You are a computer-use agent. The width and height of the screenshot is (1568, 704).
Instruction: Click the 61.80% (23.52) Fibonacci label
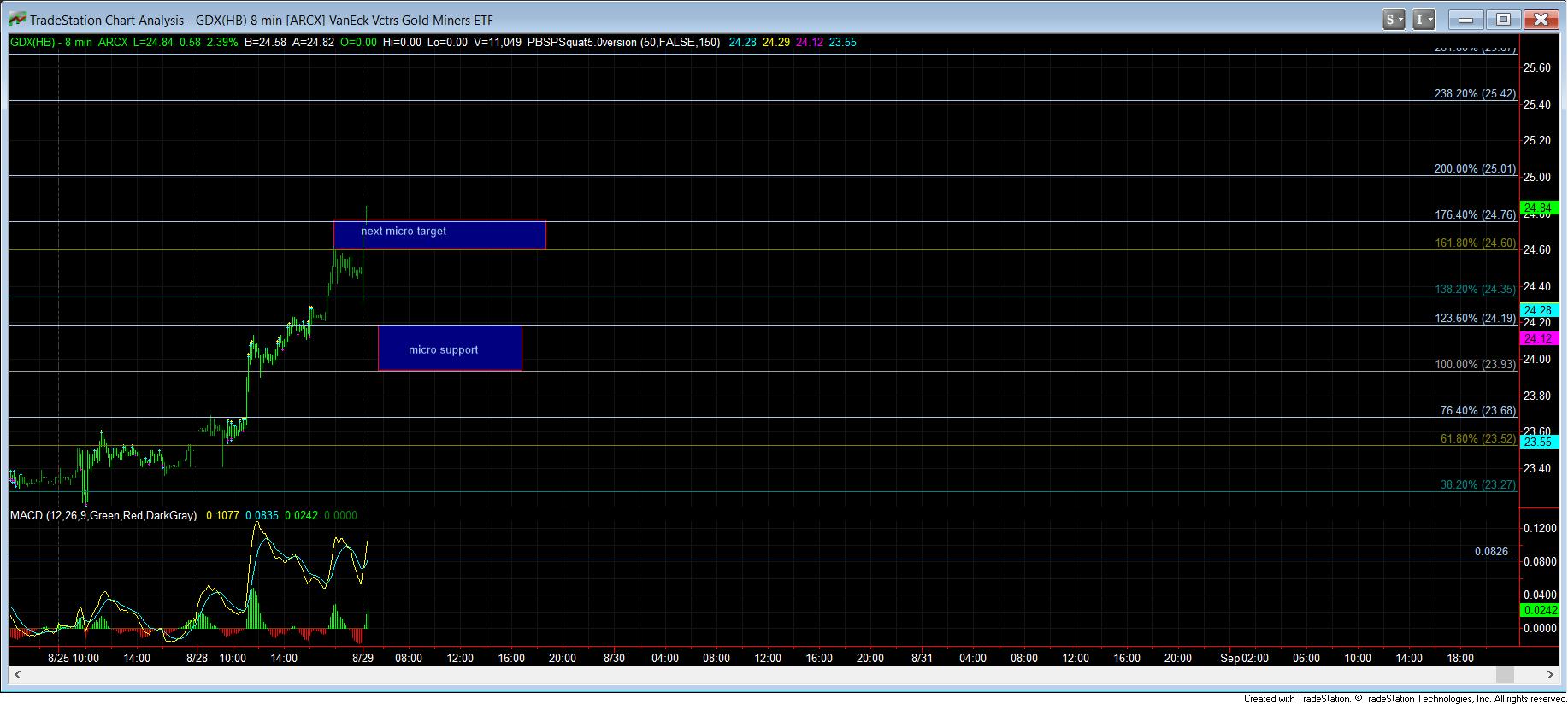tap(1478, 438)
